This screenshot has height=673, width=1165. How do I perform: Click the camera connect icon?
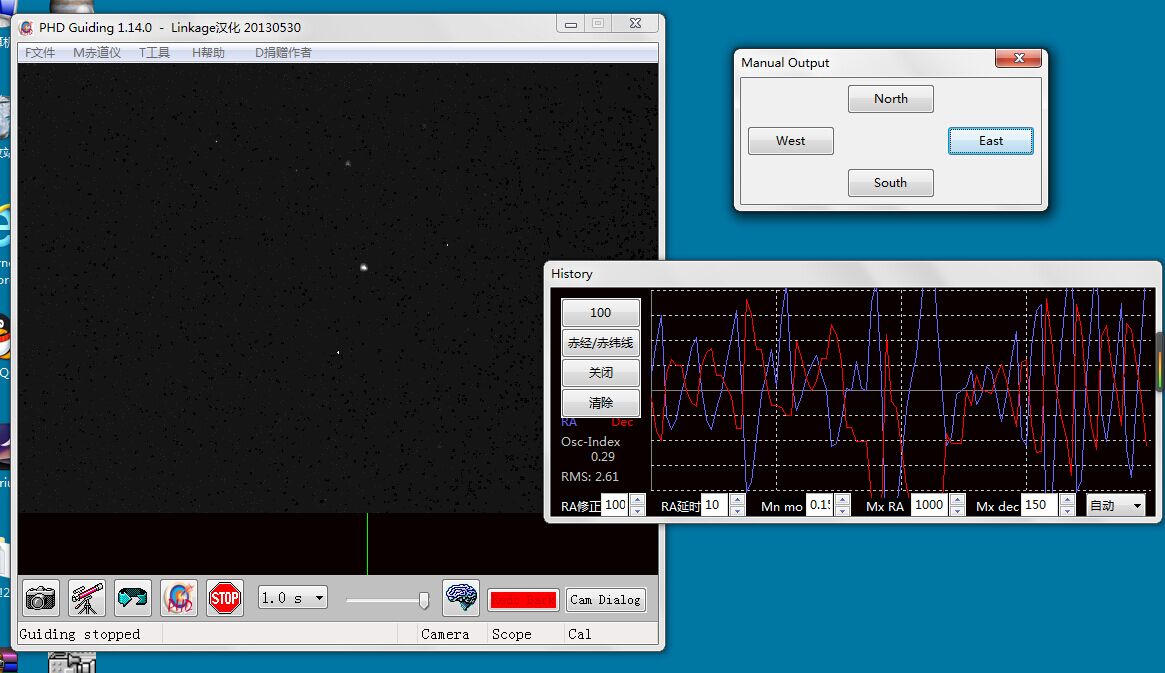tap(40, 598)
